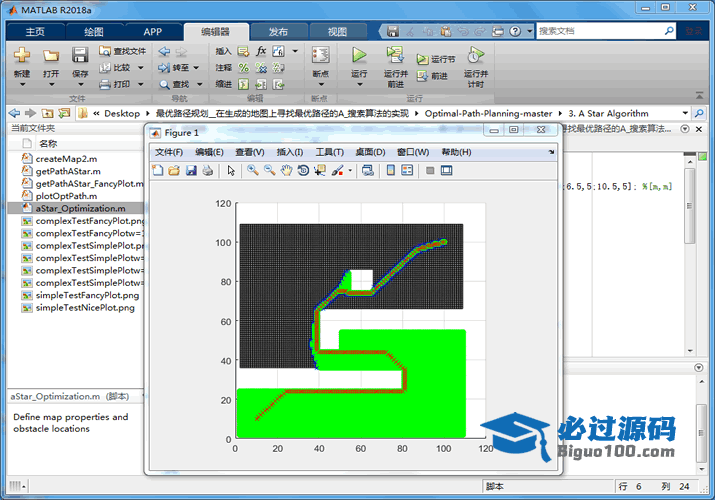The width and height of the screenshot is (715, 500).
Task: Click the 运行并前进 (Run and Advance) icon
Action: coord(395,55)
